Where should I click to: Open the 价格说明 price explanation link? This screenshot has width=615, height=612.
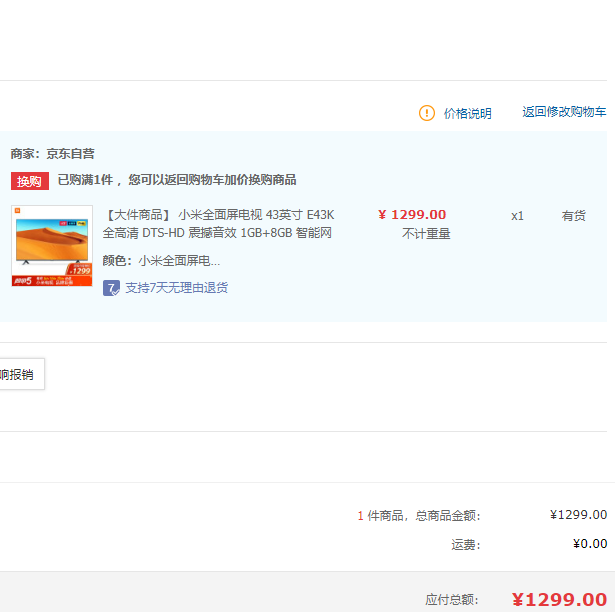468,113
